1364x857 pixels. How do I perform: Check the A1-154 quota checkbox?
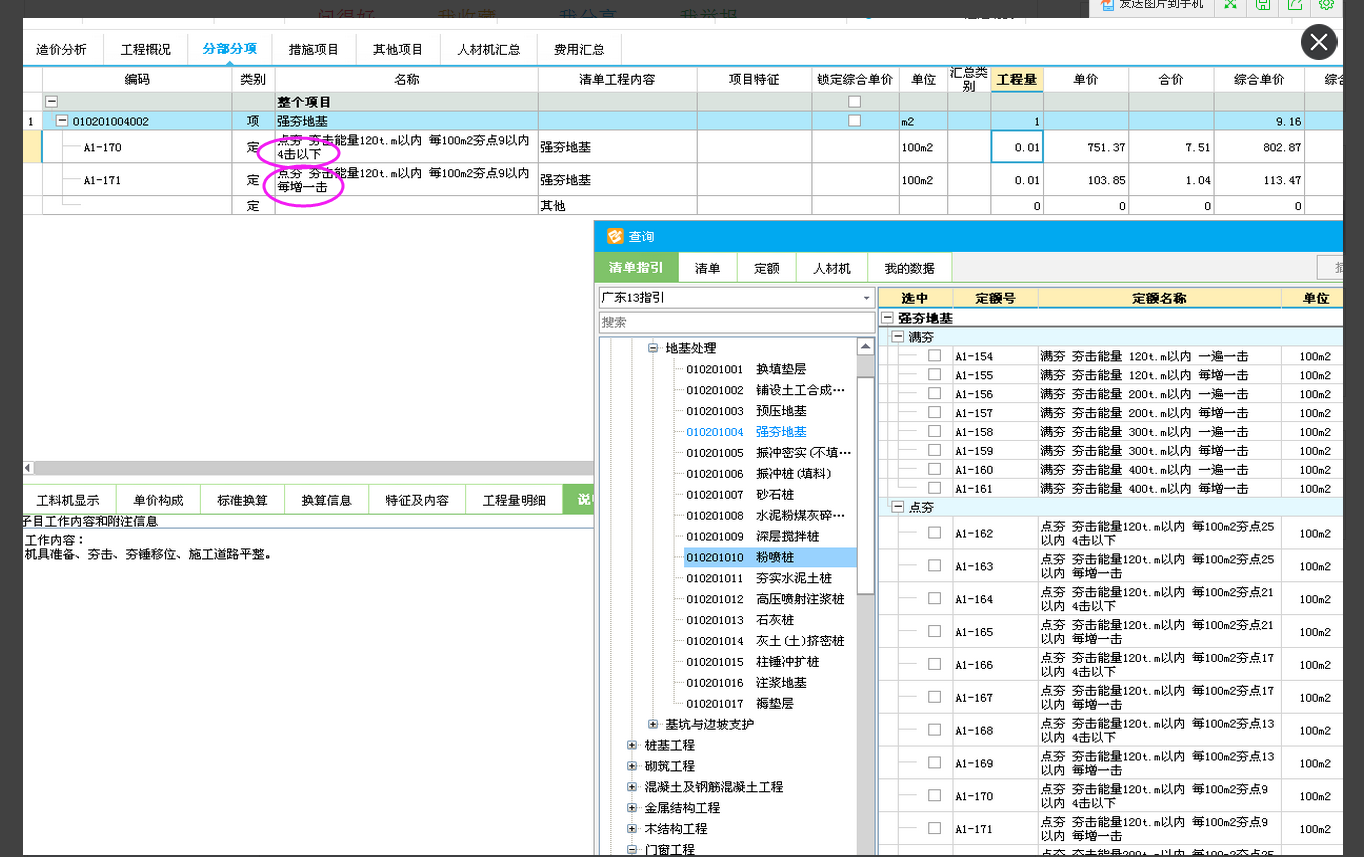934,355
